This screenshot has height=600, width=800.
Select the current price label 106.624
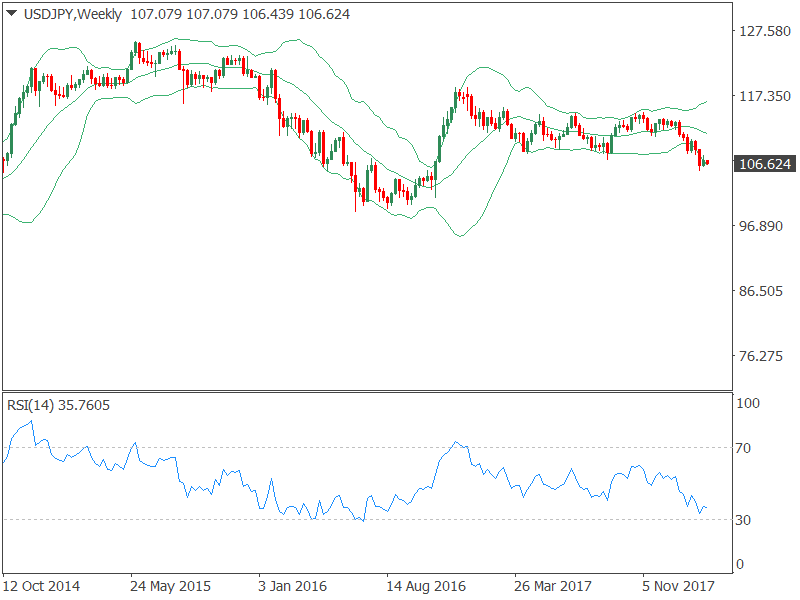pyautogui.click(x=764, y=164)
